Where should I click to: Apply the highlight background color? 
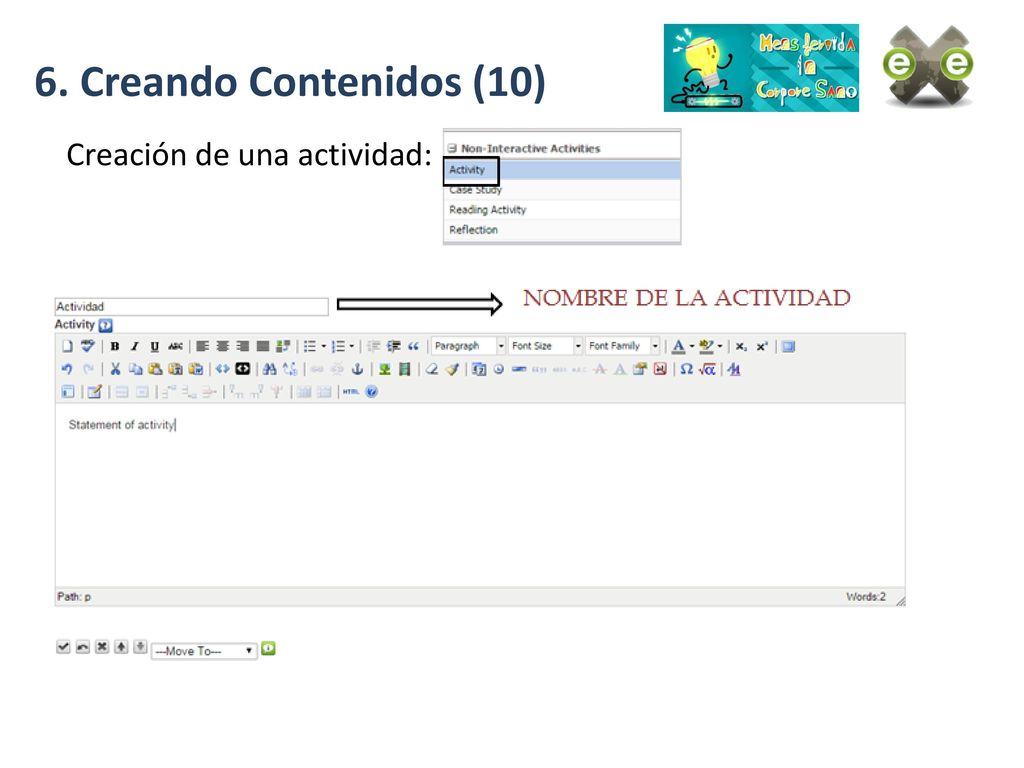[x=706, y=347]
